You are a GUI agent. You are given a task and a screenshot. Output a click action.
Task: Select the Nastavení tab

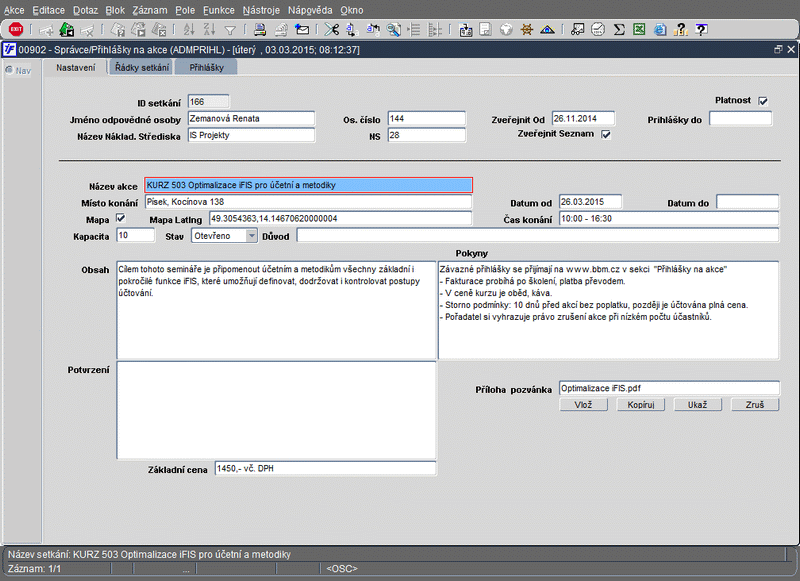(76, 67)
